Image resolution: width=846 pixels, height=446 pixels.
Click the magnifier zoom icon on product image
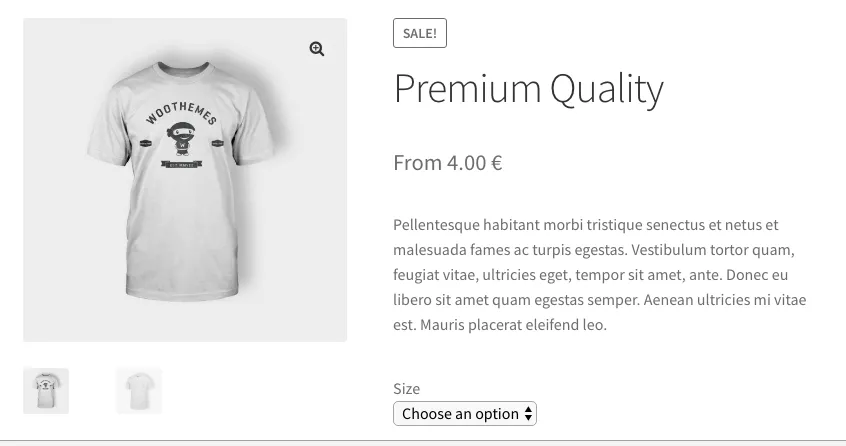[317, 49]
